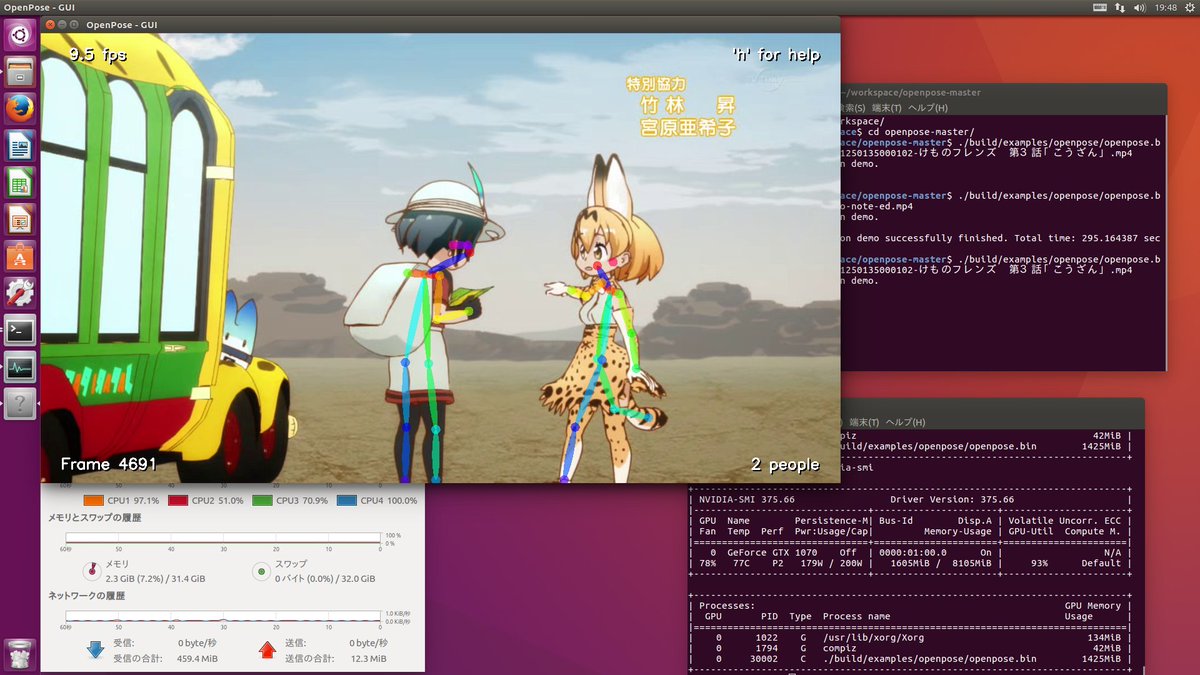The width and height of the screenshot is (1200, 675).
Task: Minimize the OpenPose GUI window
Action: [64, 24]
